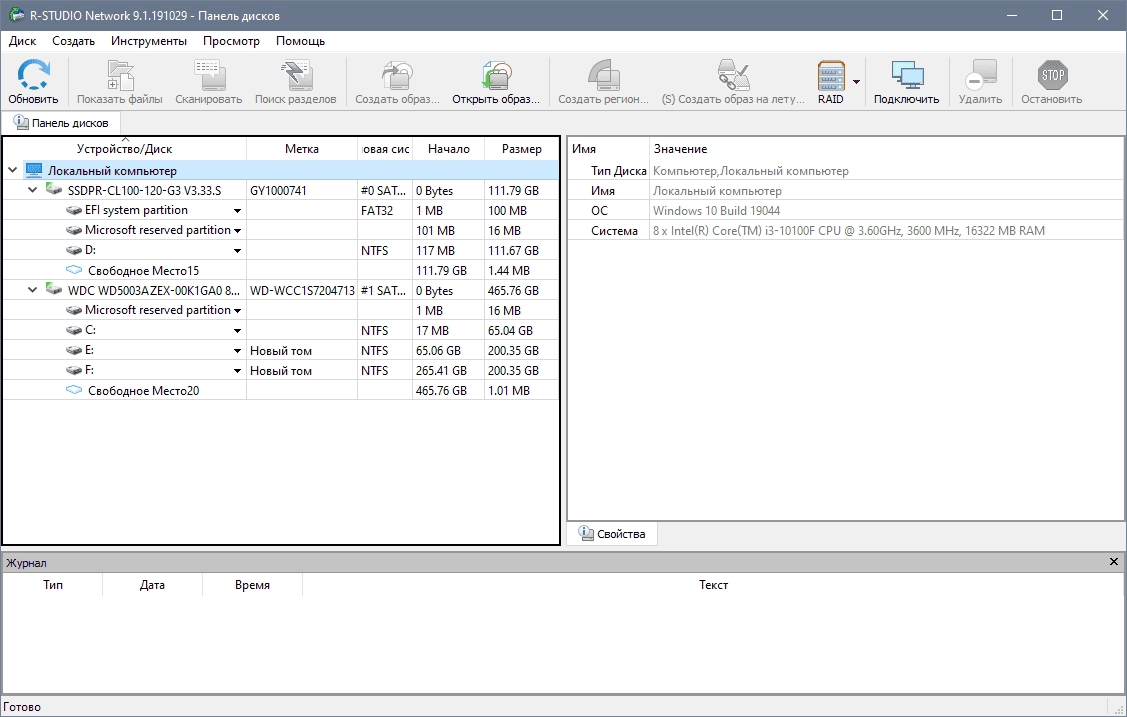Select Свободное Место15 free space icon
Image resolution: width=1127 pixels, height=717 pixels.
pyautogui.click(x=74, y=270)
